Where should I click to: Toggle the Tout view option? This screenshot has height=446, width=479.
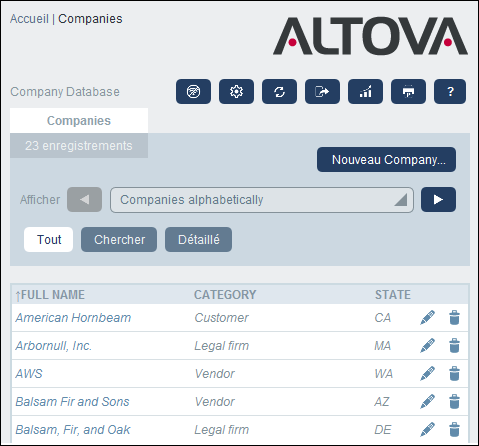click(x=49, y=239)
